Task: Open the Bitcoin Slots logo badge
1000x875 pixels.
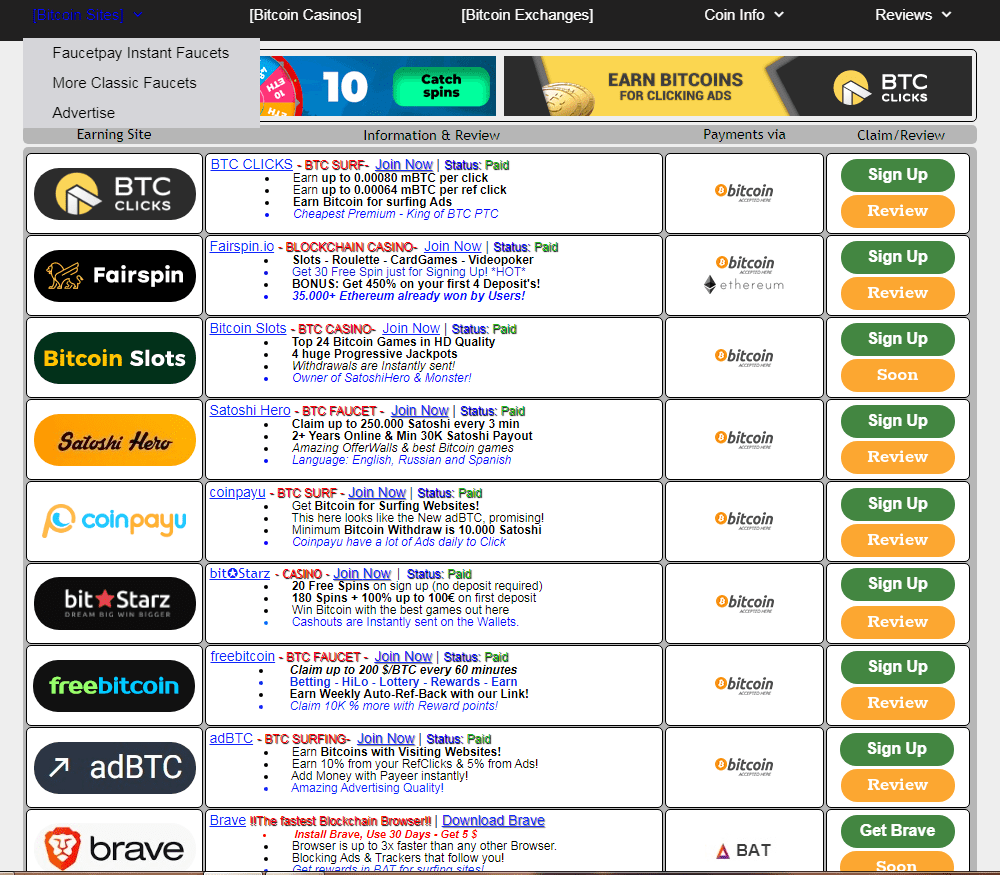Action: (x=115, y=358)
